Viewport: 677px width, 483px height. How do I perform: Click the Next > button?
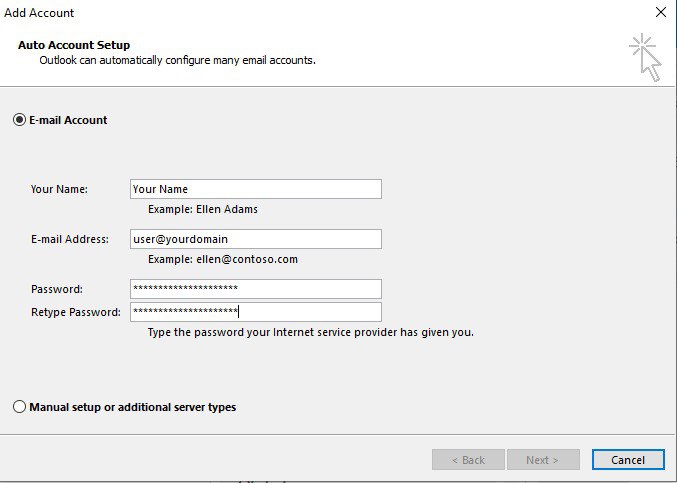[546, 460]
